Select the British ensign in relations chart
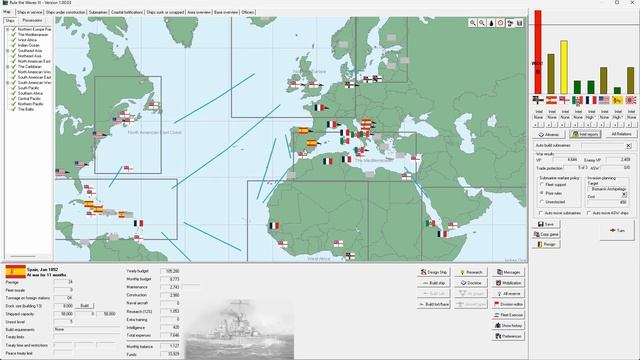This screenshot has width=640, height=360. (x=564, y=100)
